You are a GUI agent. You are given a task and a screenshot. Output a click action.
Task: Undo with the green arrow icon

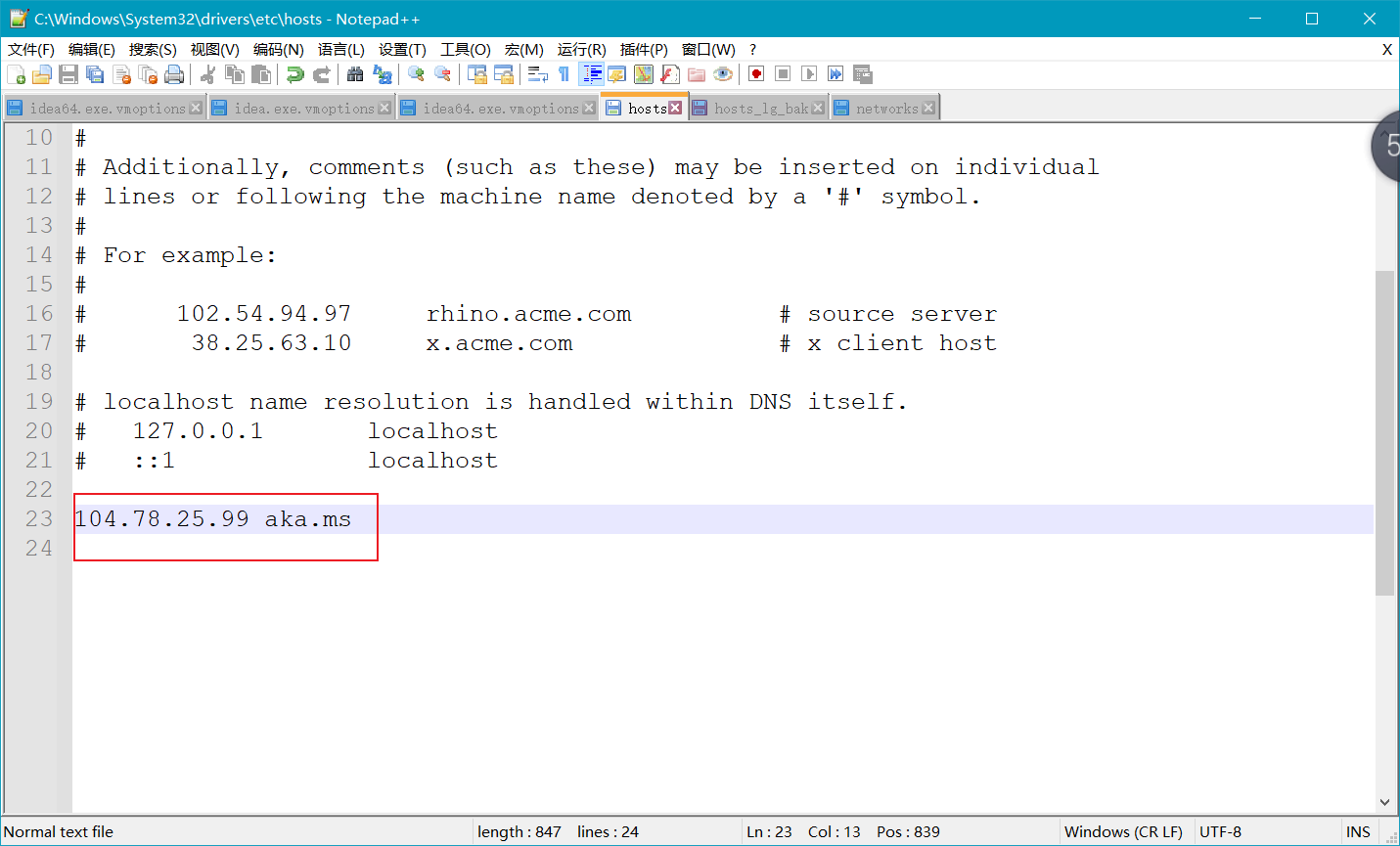294,74
